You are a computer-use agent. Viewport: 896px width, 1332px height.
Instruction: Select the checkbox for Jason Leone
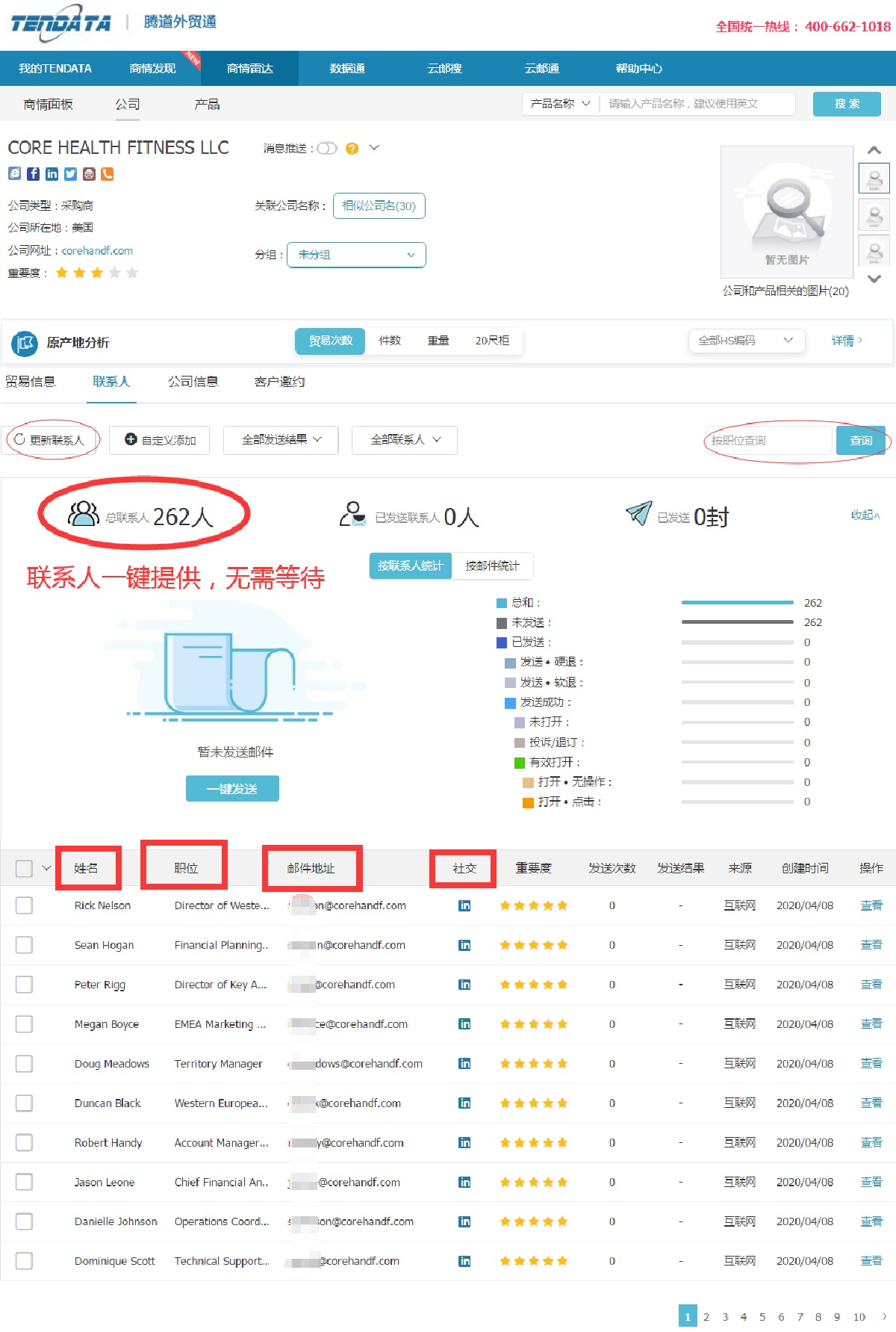point(24,1183)
